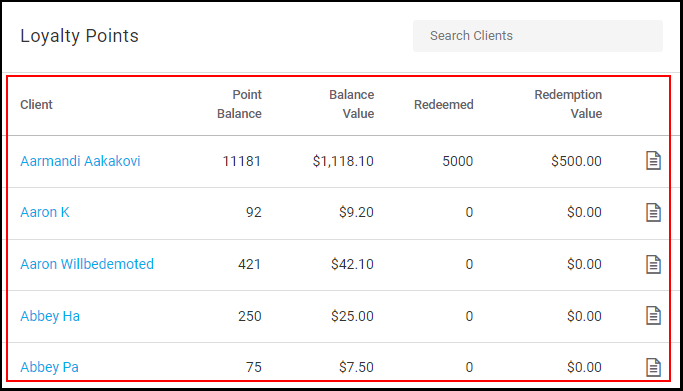This screenshot has height=391, width=683.
Task: Select the balance value $1,118.10
Action: click(x=343, y=161)
